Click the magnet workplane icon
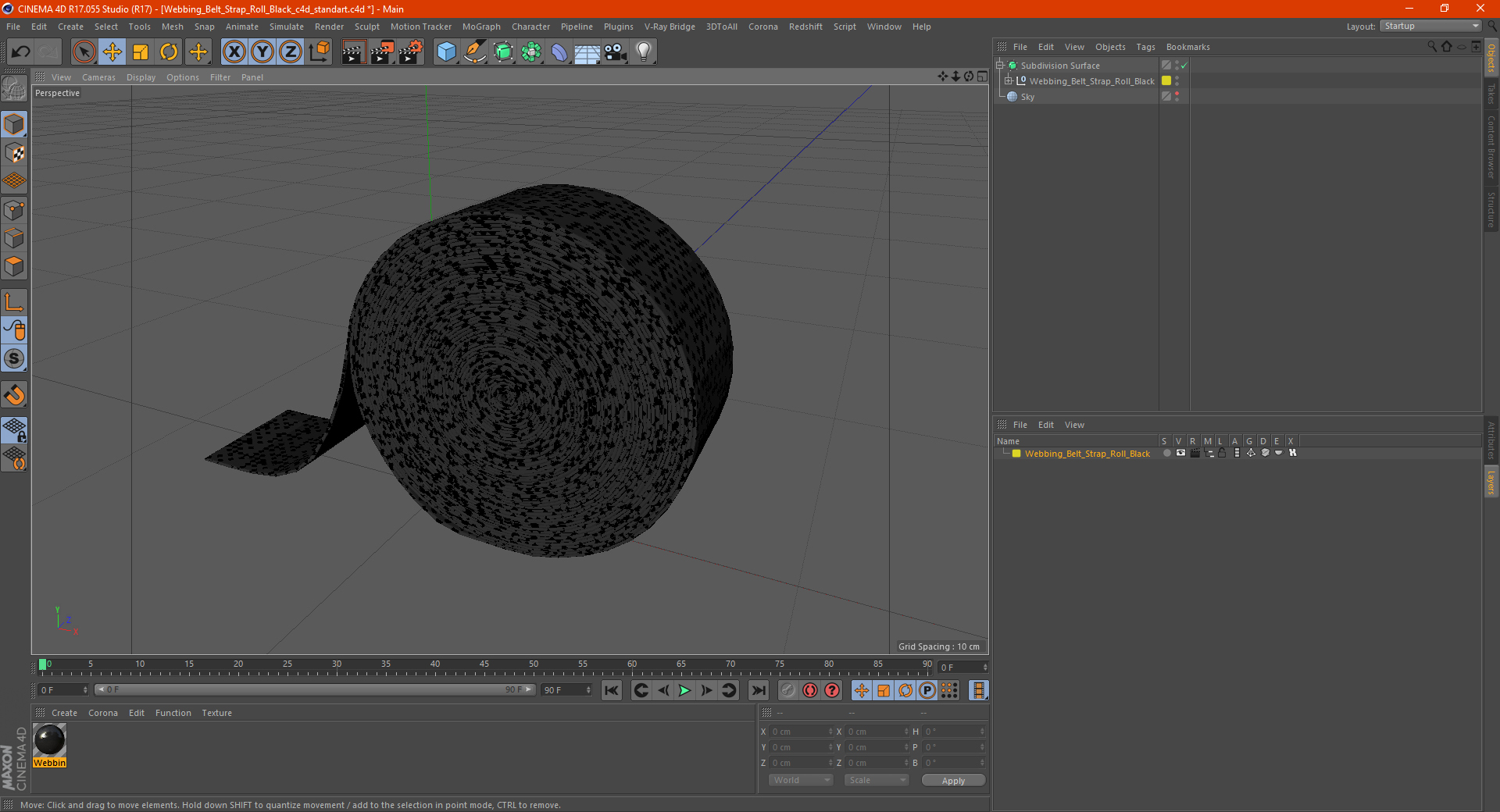 pyautogui.click(x=14, y=396)
